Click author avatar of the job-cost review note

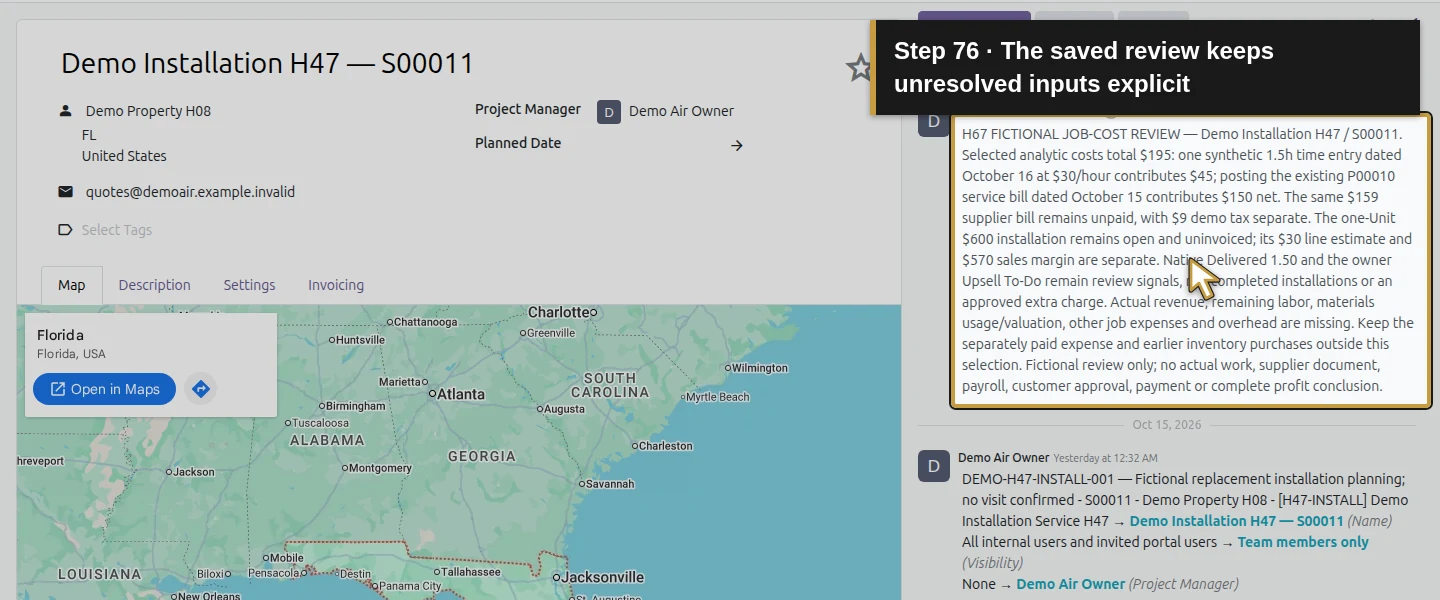(x=934, y=122)
